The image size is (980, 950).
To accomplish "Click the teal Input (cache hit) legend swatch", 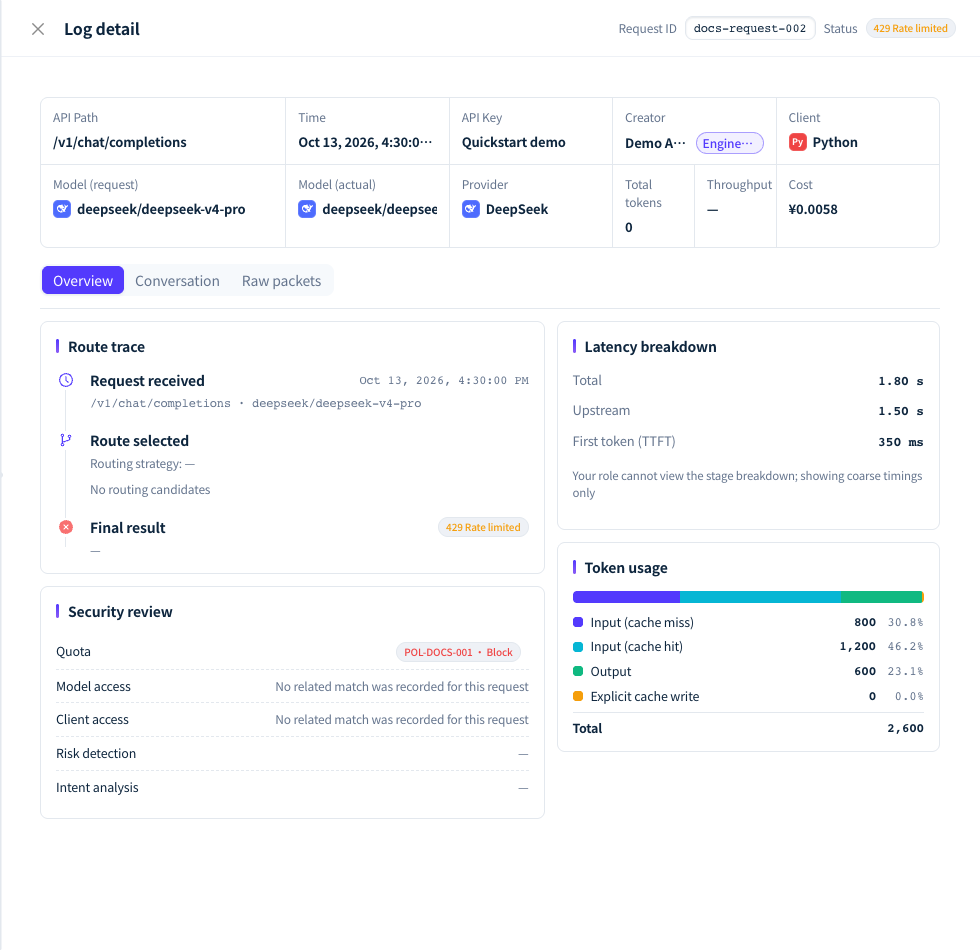I will pos(578,647).
